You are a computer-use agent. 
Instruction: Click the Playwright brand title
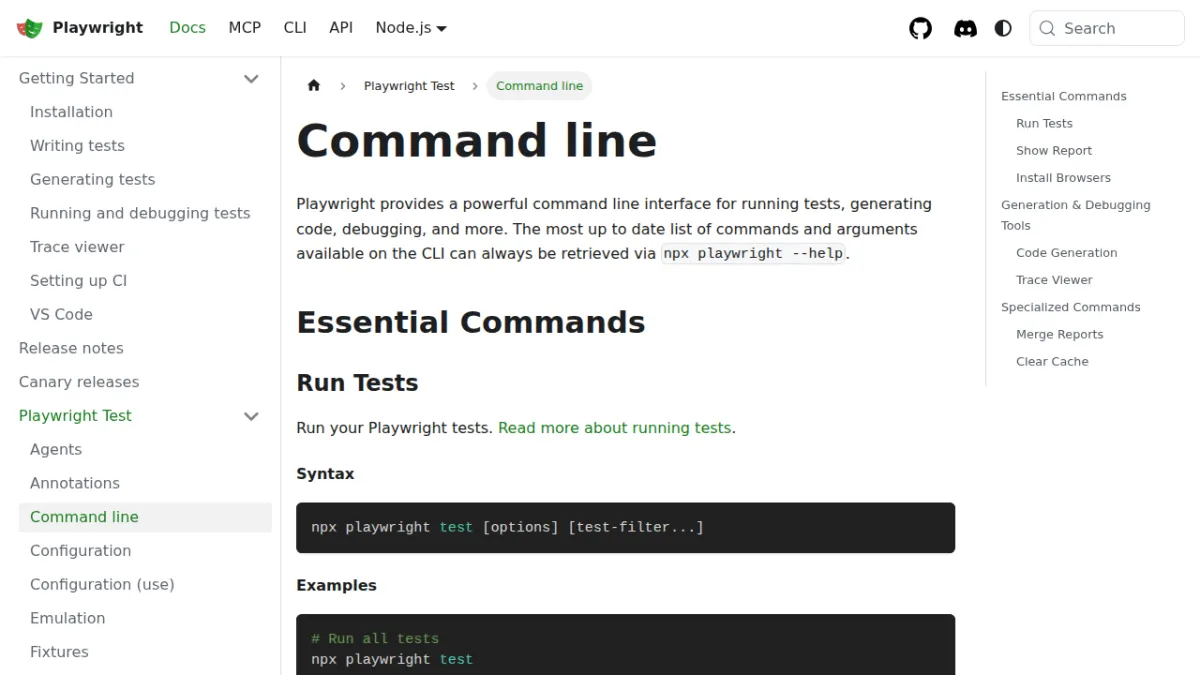(98, 28)
